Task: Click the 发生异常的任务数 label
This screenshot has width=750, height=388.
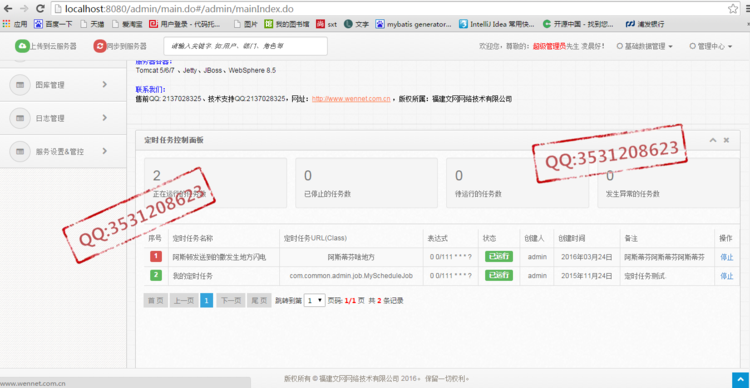Action: click(x=632, y=194)
